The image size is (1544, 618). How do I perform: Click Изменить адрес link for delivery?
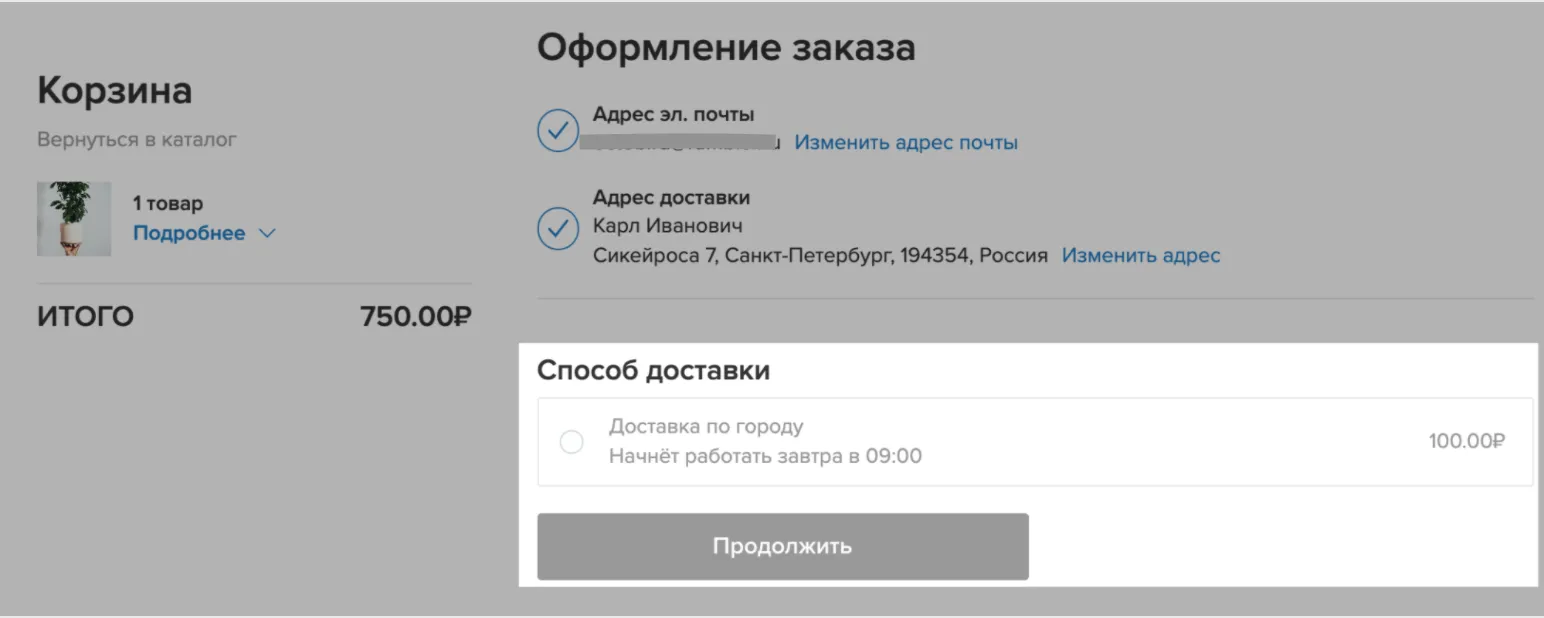pos(1141,255)
